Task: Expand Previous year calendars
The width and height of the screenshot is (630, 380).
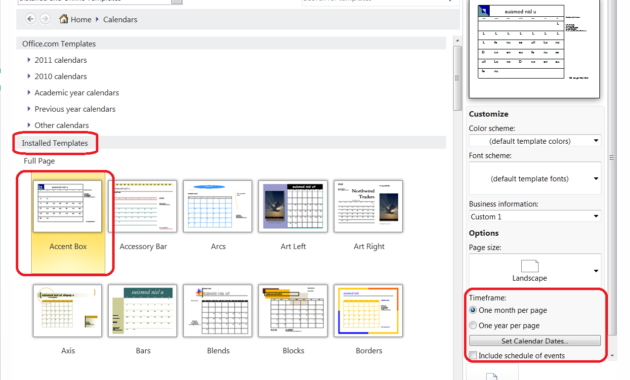Action: 75,109
